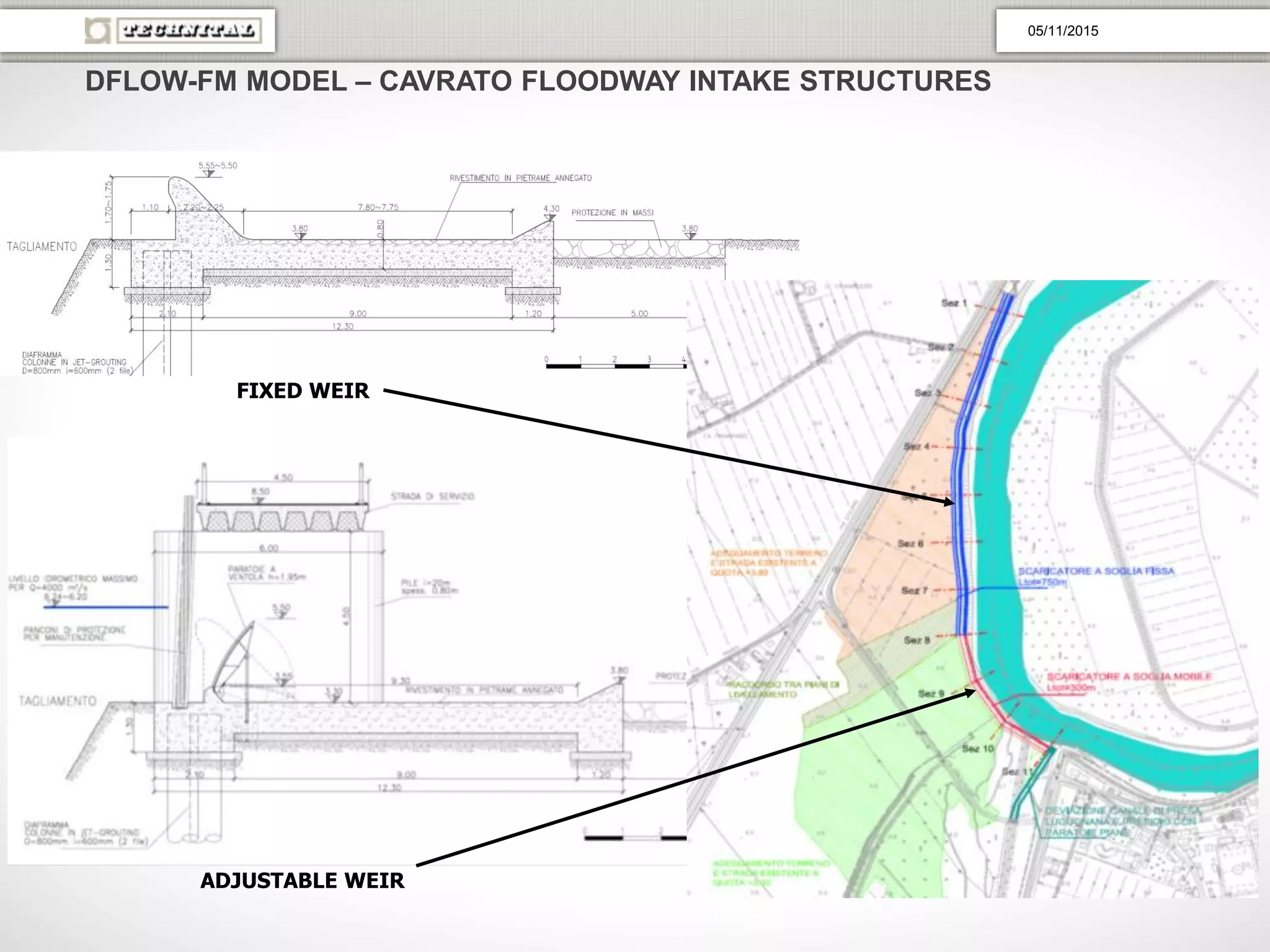This screenshot has height=952, width=1270.
Task: Click the '7.80~7.75' dimension text
Action: click(x=378, y=207)
